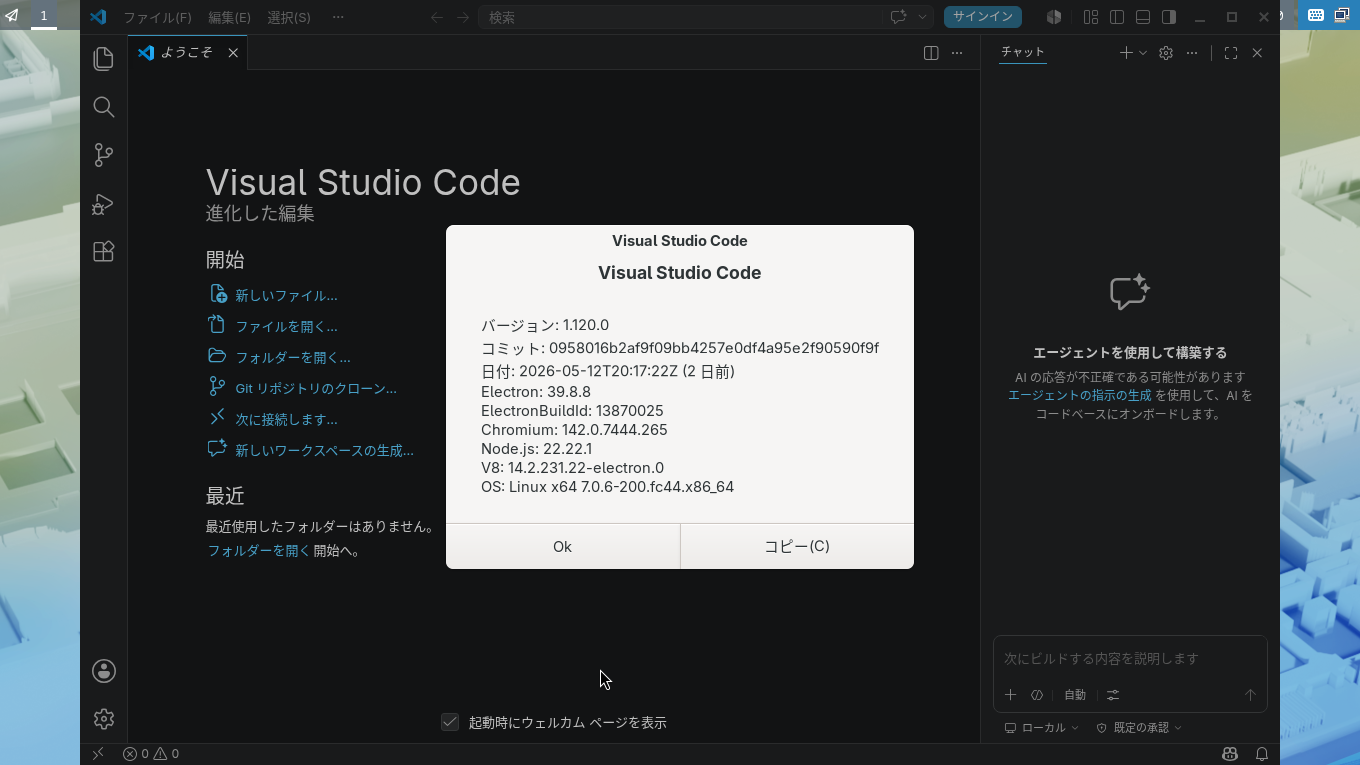Click 新しいファイル... link
The image size is (1360, 765).
(x=286, y=296)
